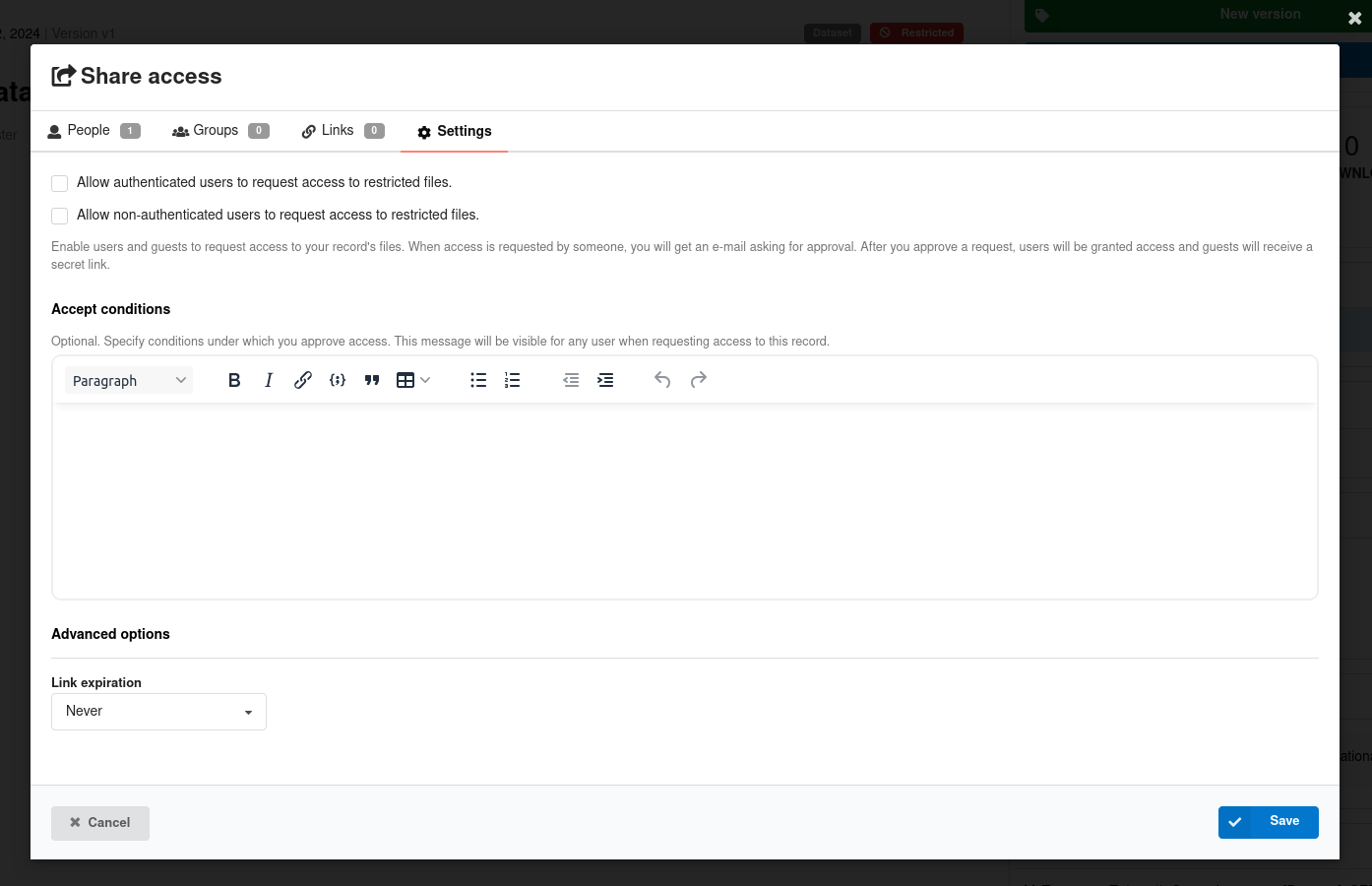Click the Share access title icon
Screen dimensions: 1372x886
click(63, 76)
